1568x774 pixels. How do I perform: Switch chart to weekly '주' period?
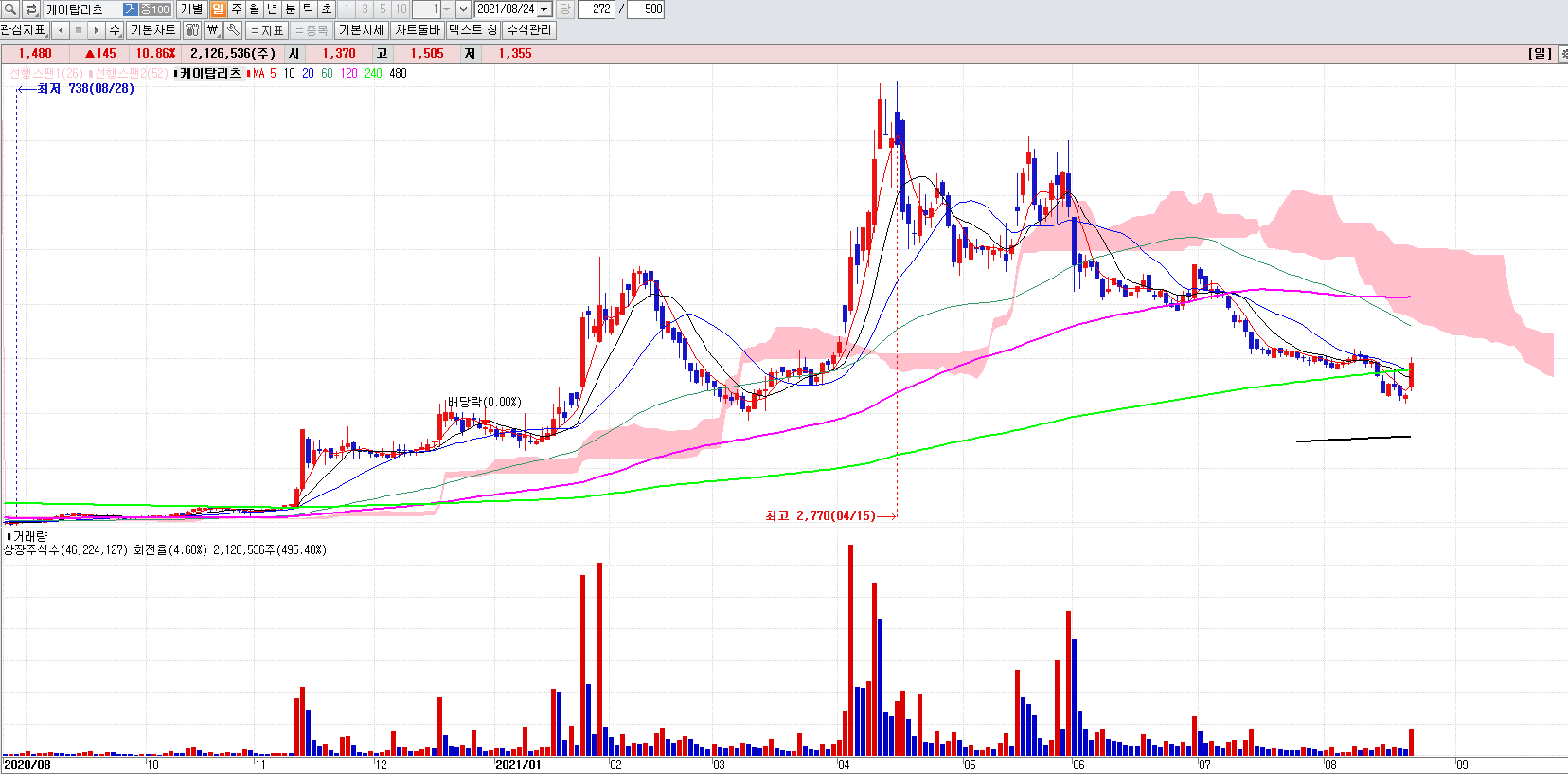click(x=237, y=9)
